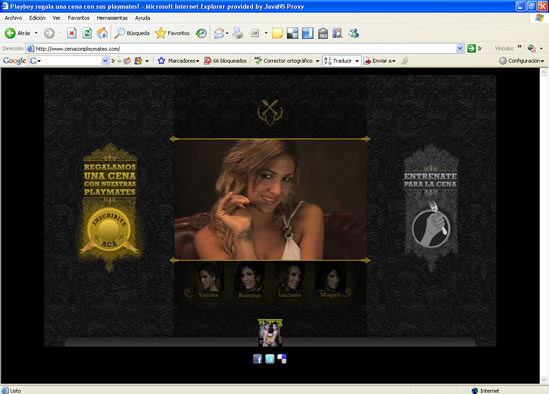Expand the Vínculos links toolbar chevron
The height and width of the screenshot is (394, 549).
[x=520, y=47]
